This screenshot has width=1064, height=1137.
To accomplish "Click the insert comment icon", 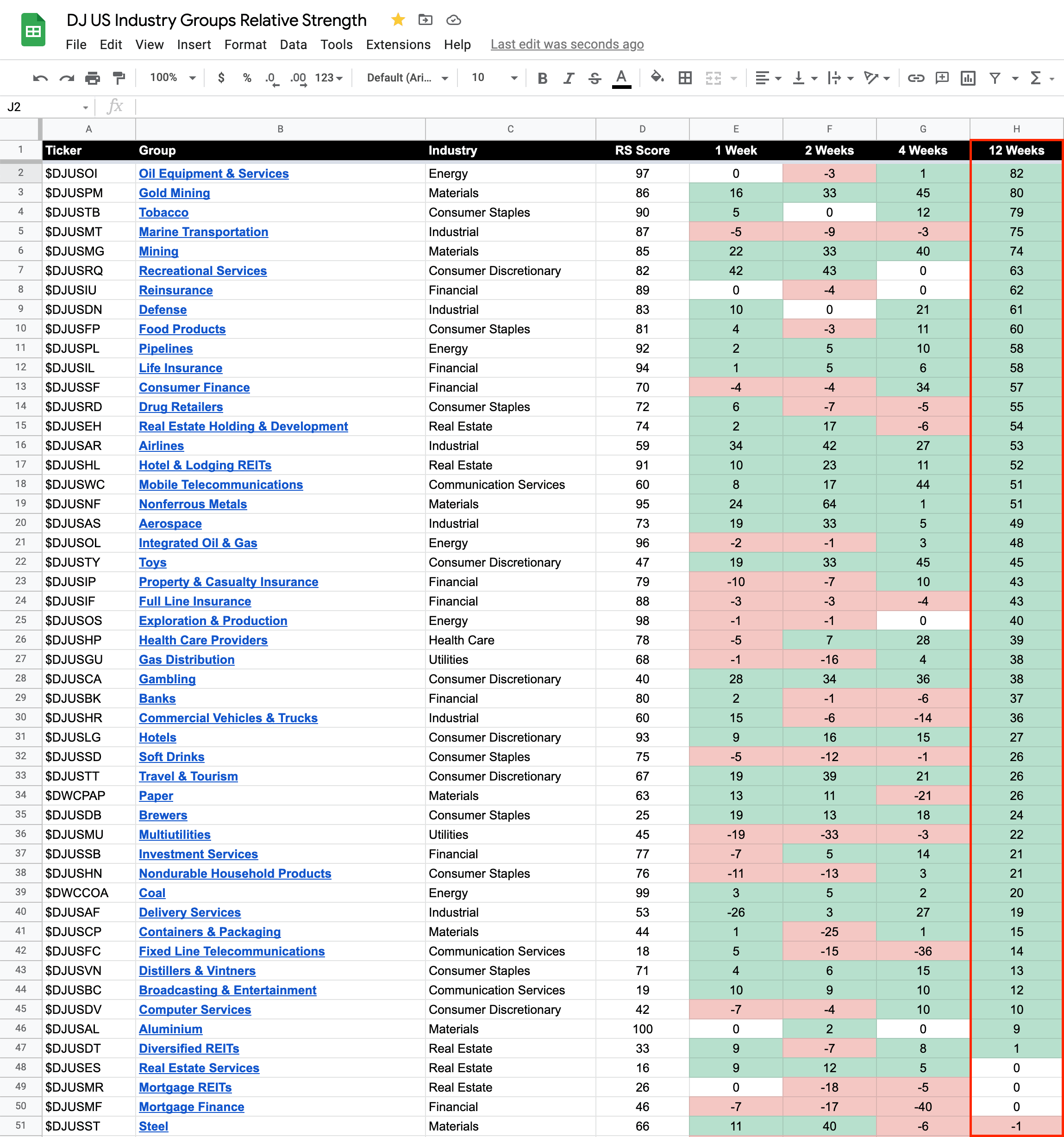I will (x=942, y=78).
